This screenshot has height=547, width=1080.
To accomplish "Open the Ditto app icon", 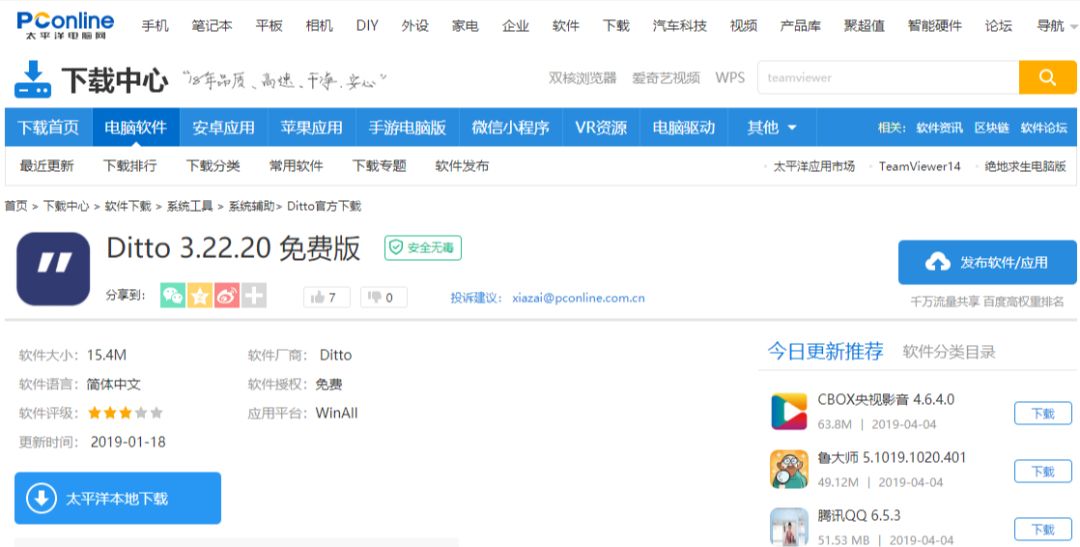I will (53, 269).
